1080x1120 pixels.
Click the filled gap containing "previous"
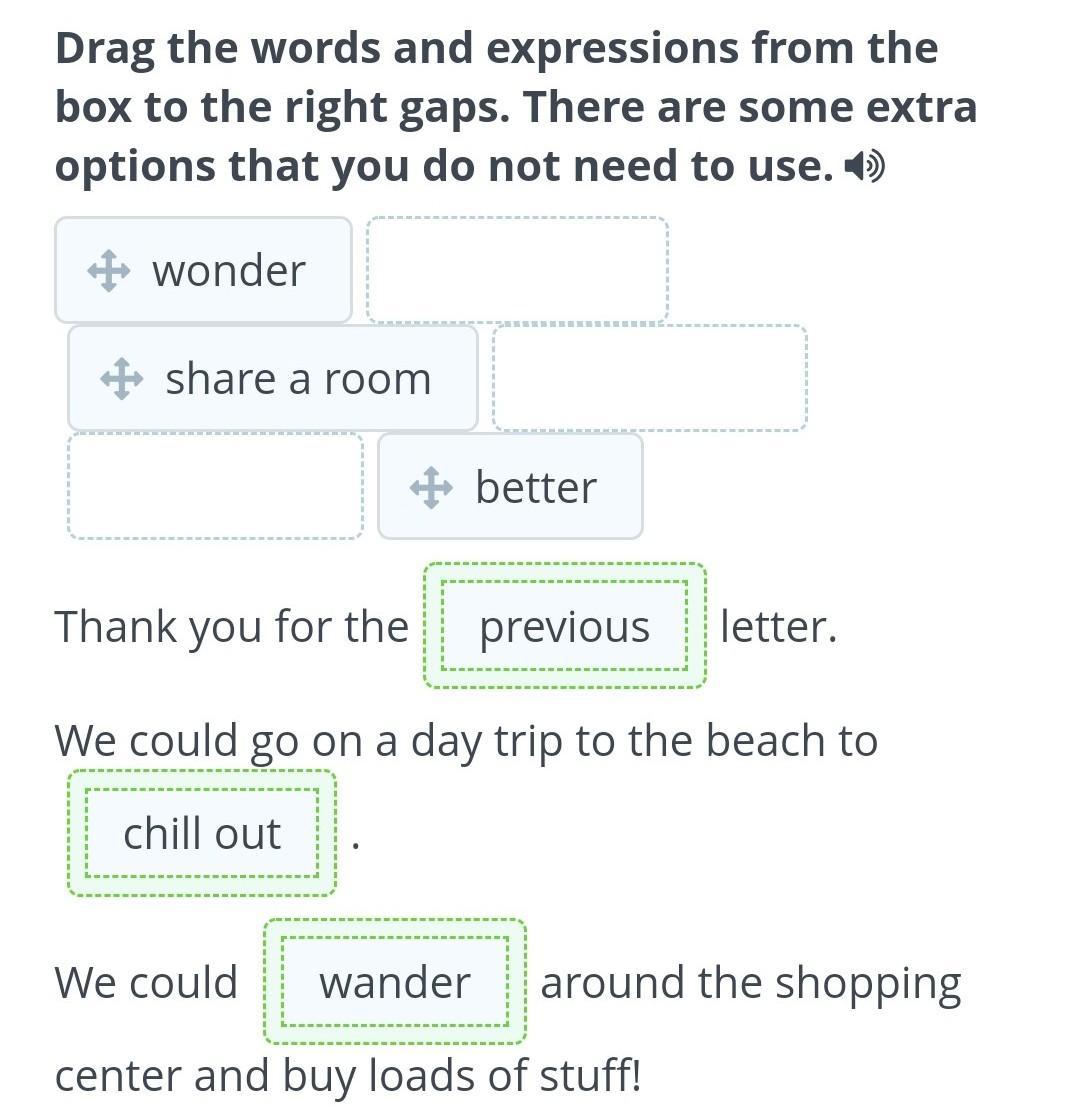565,627
